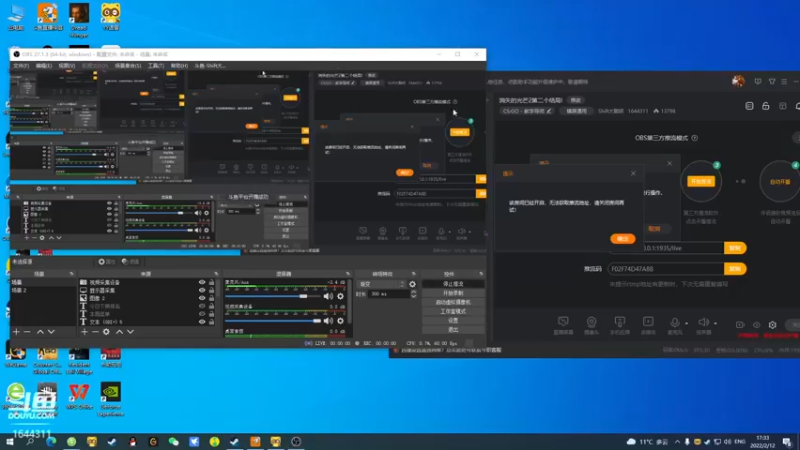800x450 pixels.
Task: Pop out the 混音器 dock via its header icon
Action: [348, 274]
